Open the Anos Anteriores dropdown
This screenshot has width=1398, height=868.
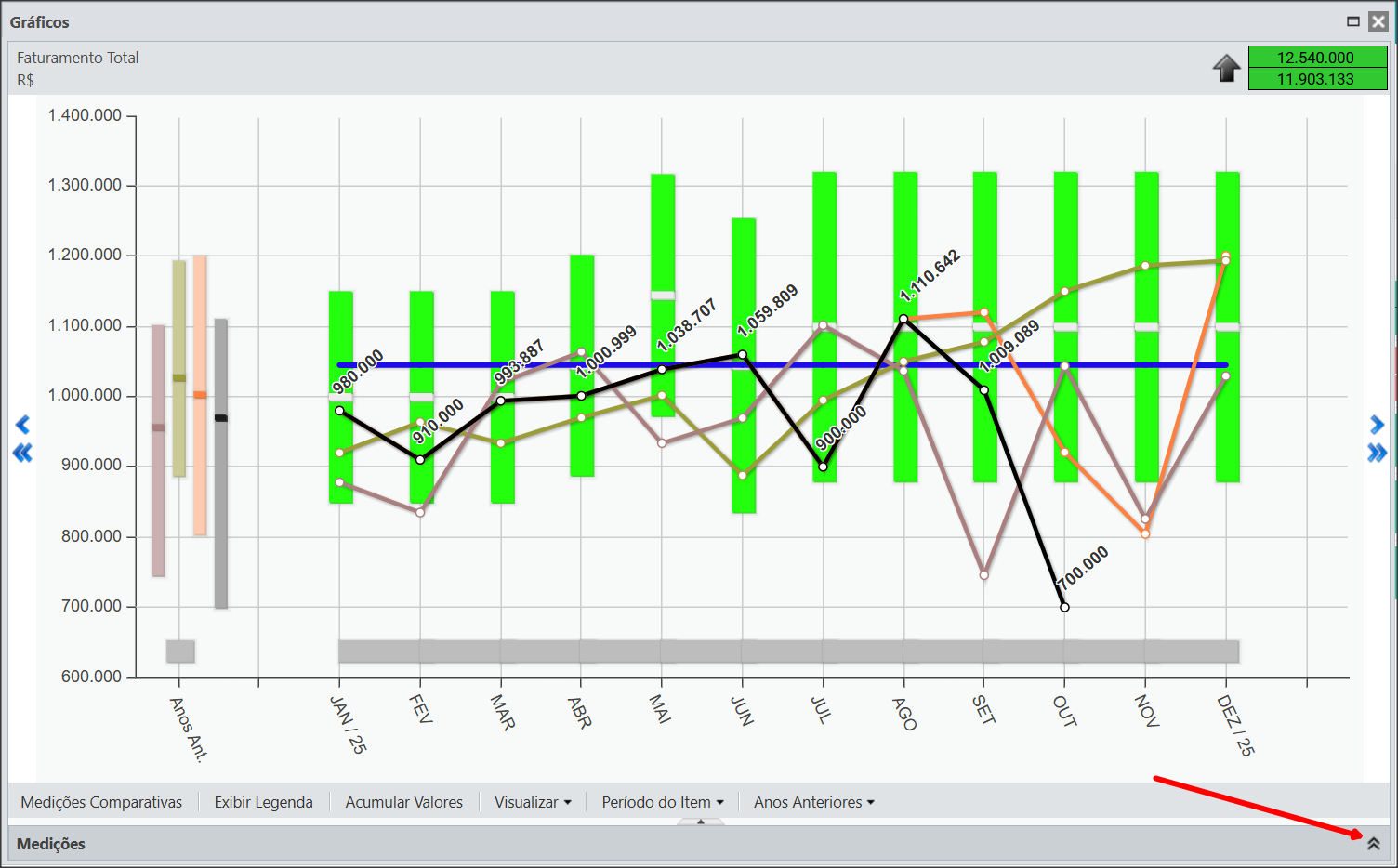[813, 802]
